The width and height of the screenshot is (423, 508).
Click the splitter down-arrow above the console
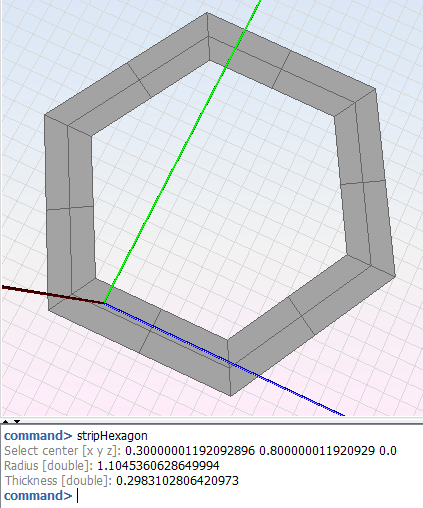coord(17,422)
